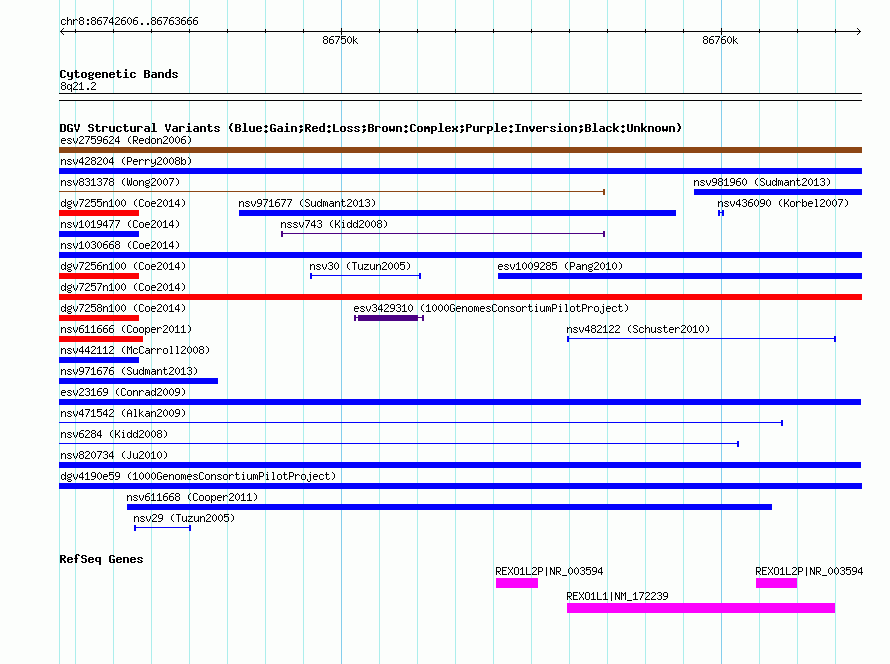This screenshot has width=890, height=664.
Task: Click nssv743 (Kidd2008) label
Action: 334,224
